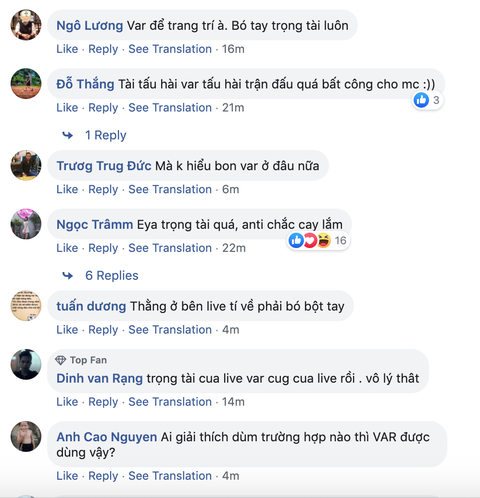Click the reply arrow icon beside 6 Replies

coord(68,276)
